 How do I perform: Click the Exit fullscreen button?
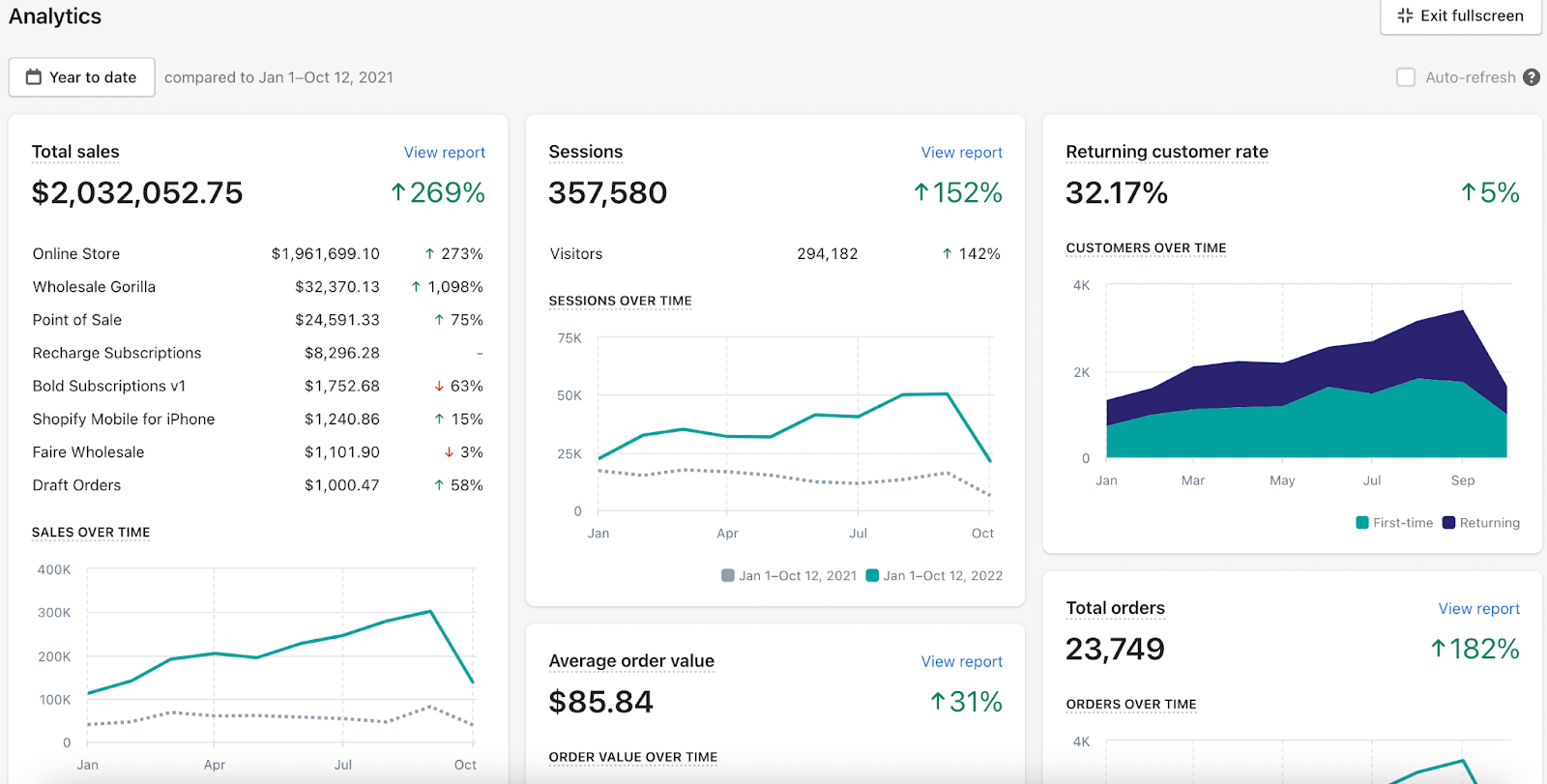coord(1460,15)
